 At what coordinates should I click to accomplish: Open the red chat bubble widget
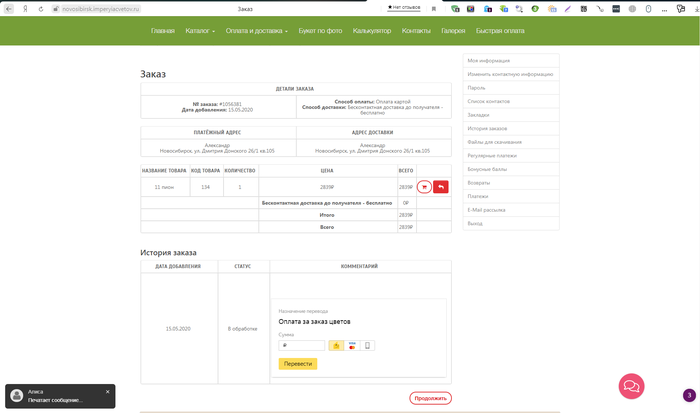[631, 385]
